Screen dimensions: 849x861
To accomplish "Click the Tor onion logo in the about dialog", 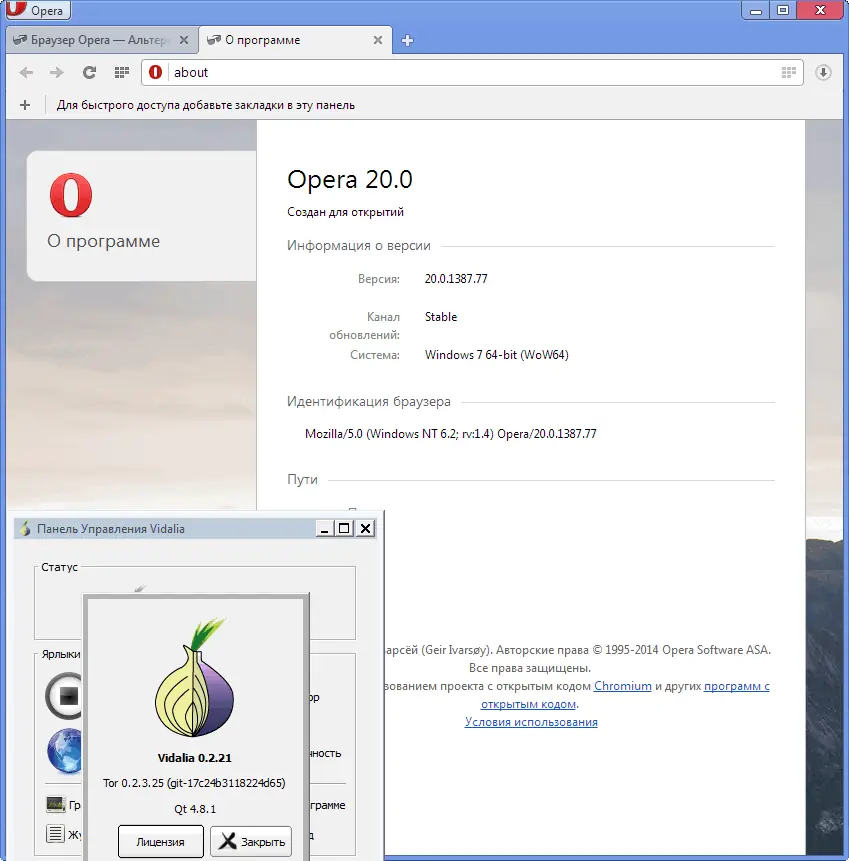I will (x=194, y=676).
